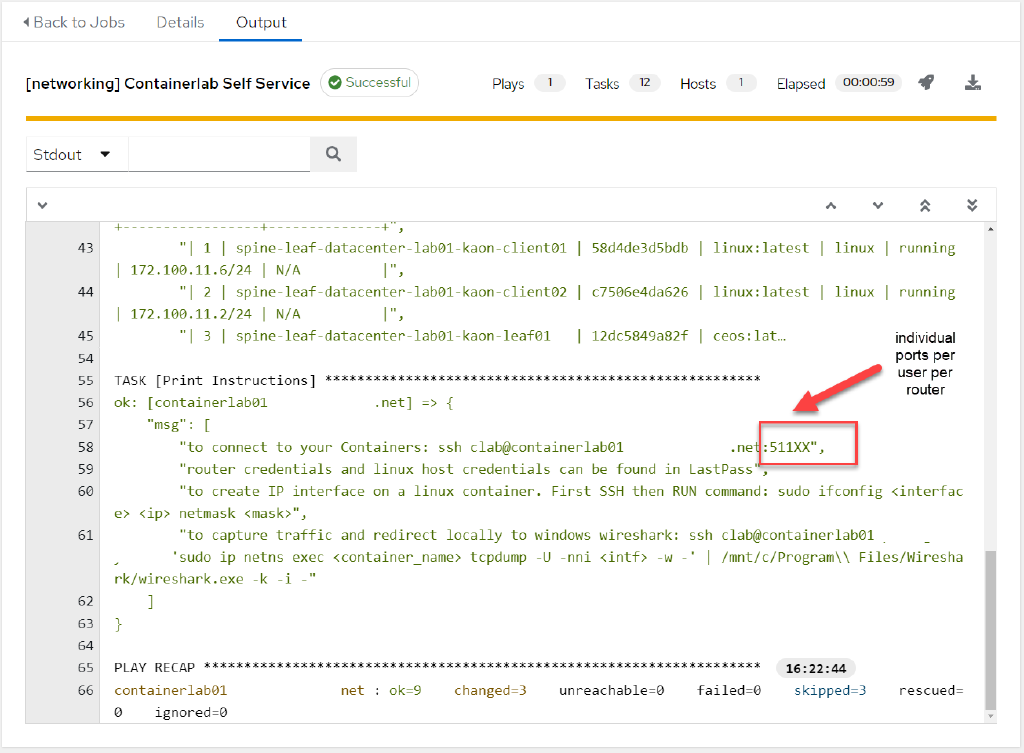
Task: Open the containerlab01 host in PLAY RECAP
Action: click(x=170, y=690)
